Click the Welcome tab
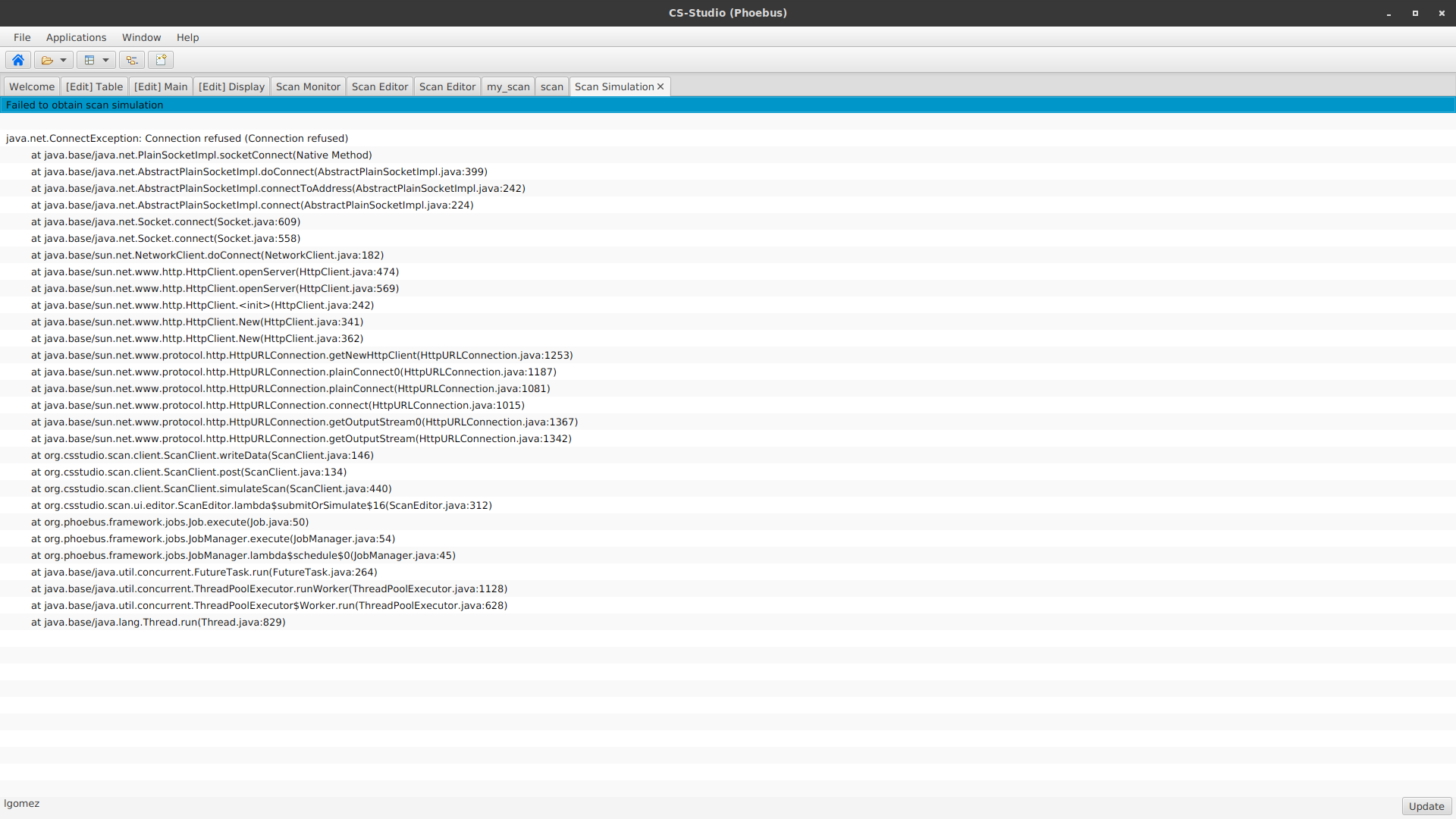 (31, 86)
